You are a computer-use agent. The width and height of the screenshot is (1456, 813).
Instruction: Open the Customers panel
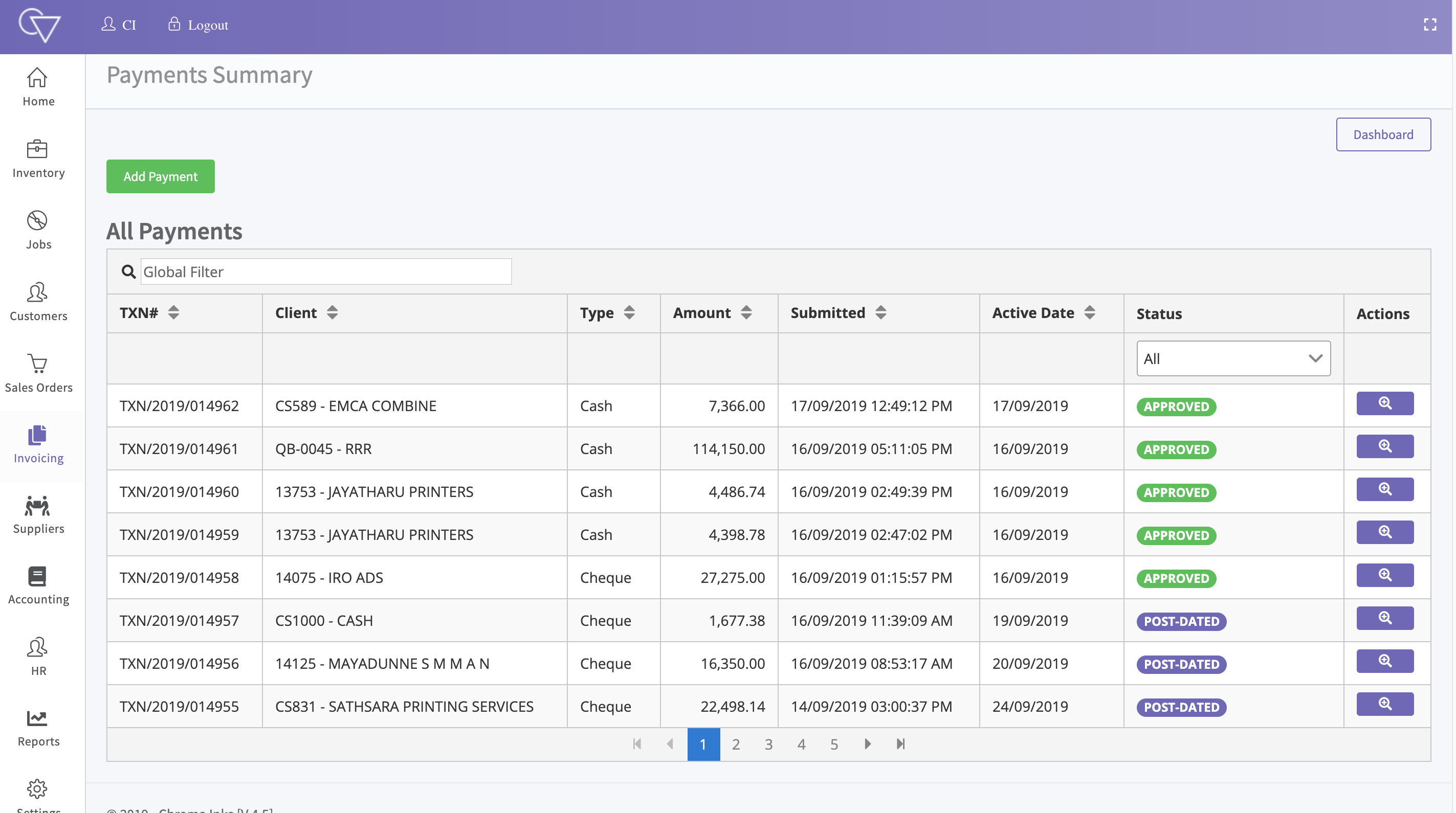[x=37, y=301]
